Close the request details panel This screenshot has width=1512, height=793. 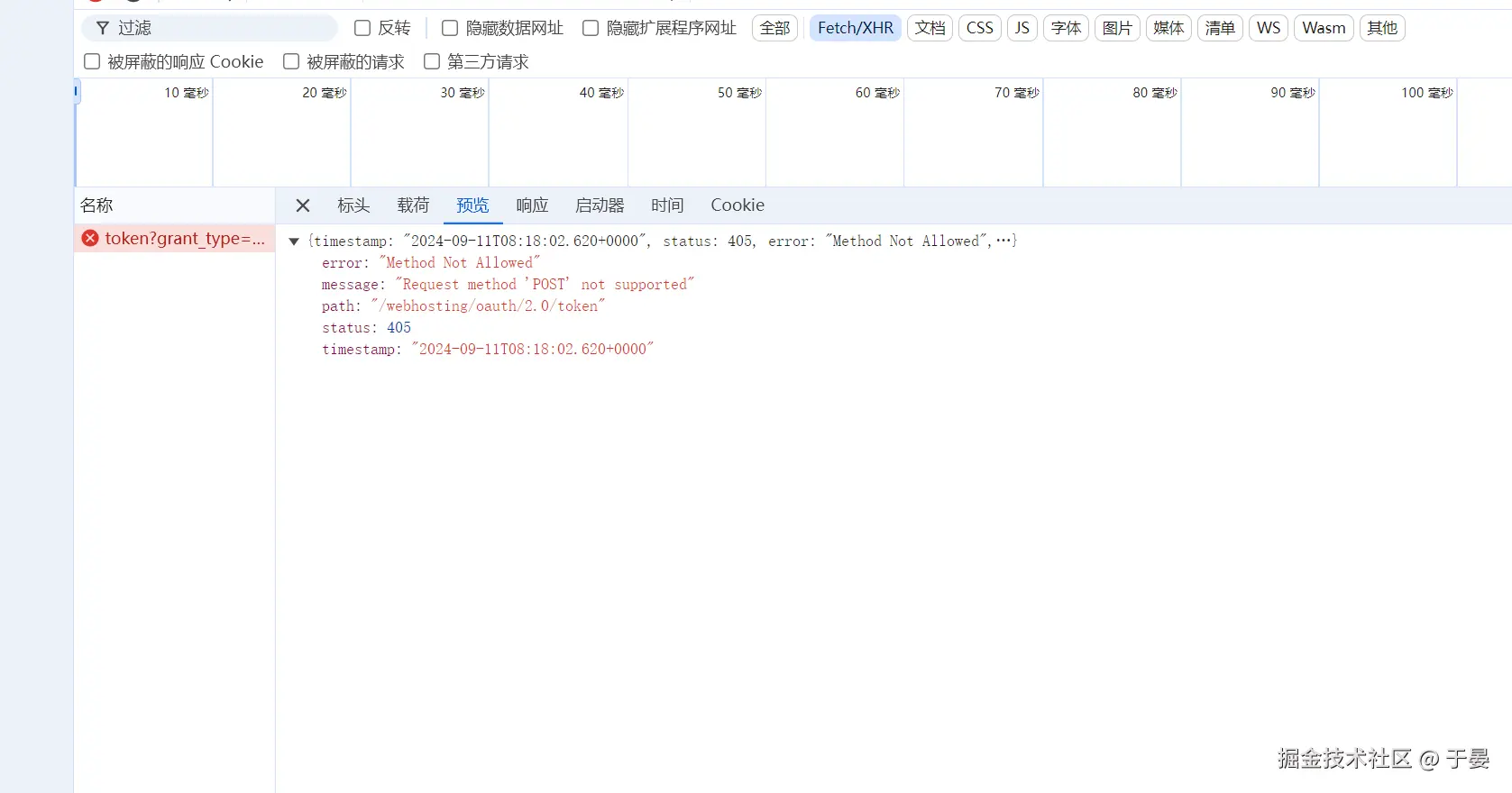tap(303, 205)
